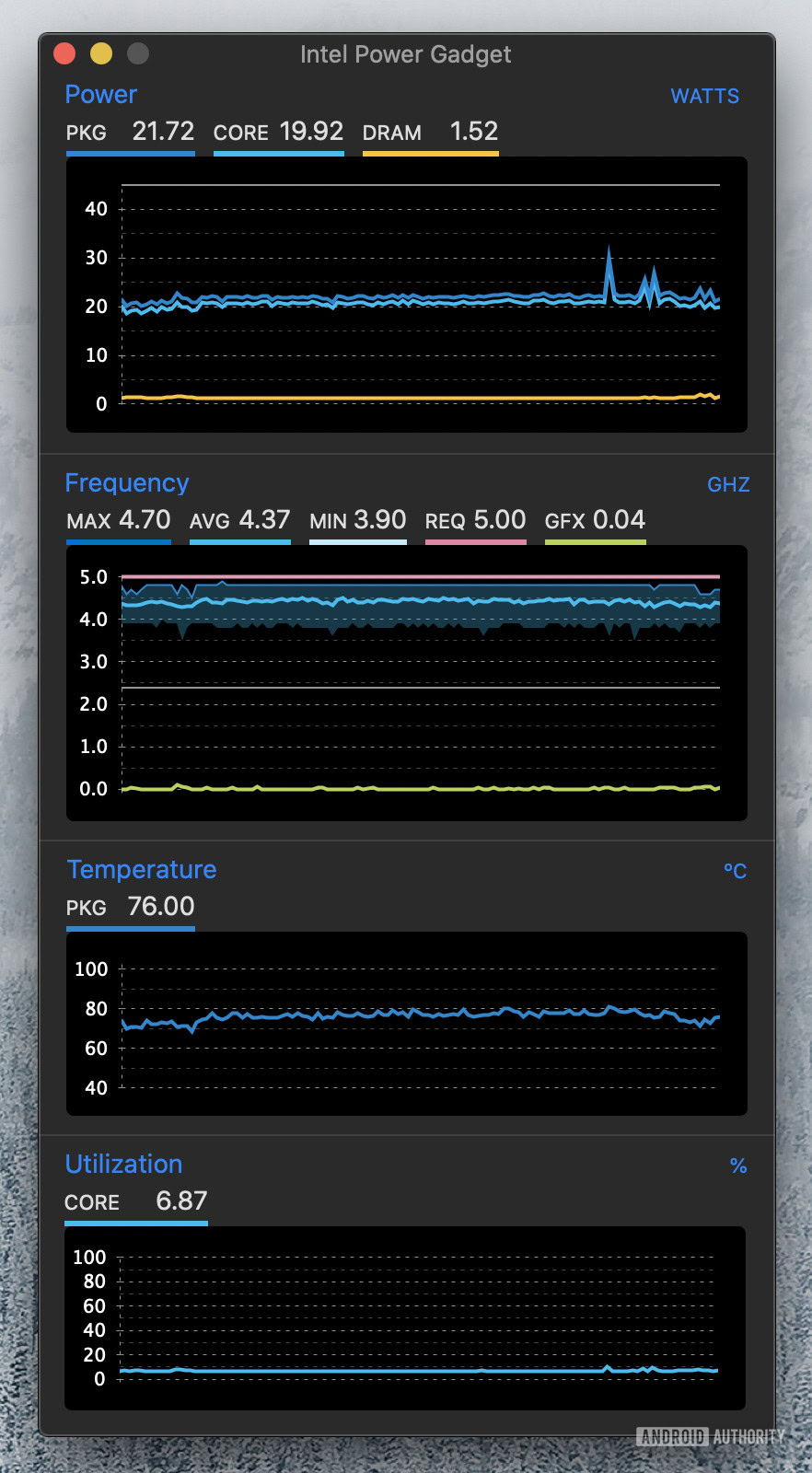The height and width of the screenshot is (1473, 812).
Task: Click the gray disabled zoom button
Action: [138, 53]
